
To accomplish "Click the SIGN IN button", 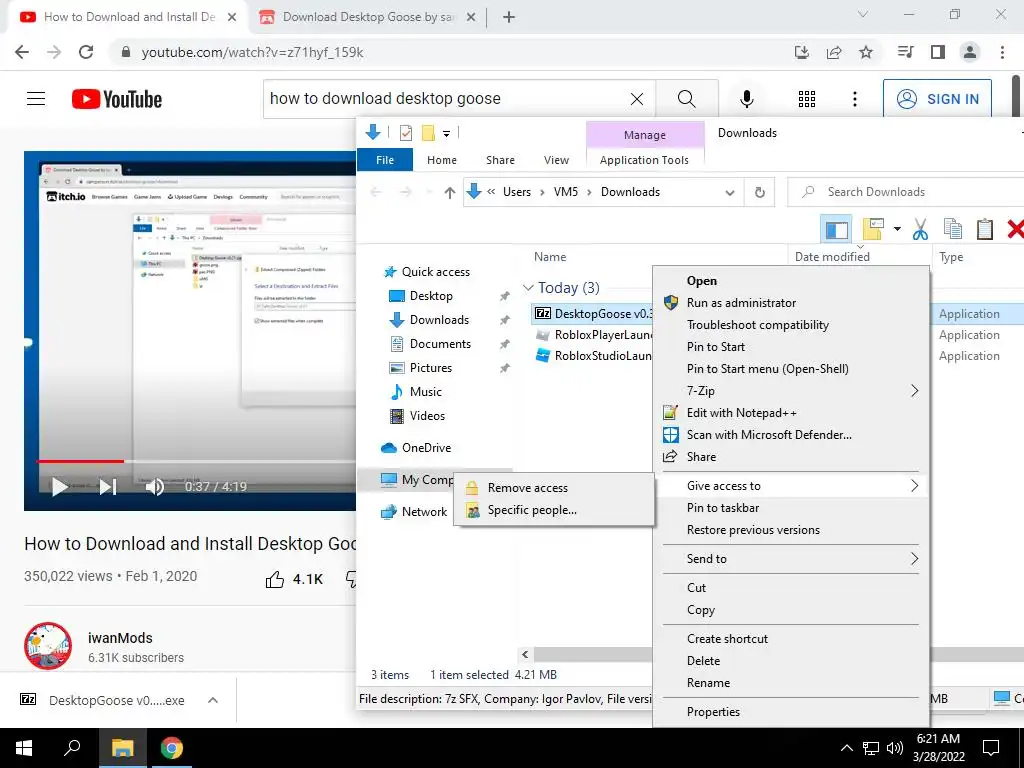I will (x=937, y=99).
